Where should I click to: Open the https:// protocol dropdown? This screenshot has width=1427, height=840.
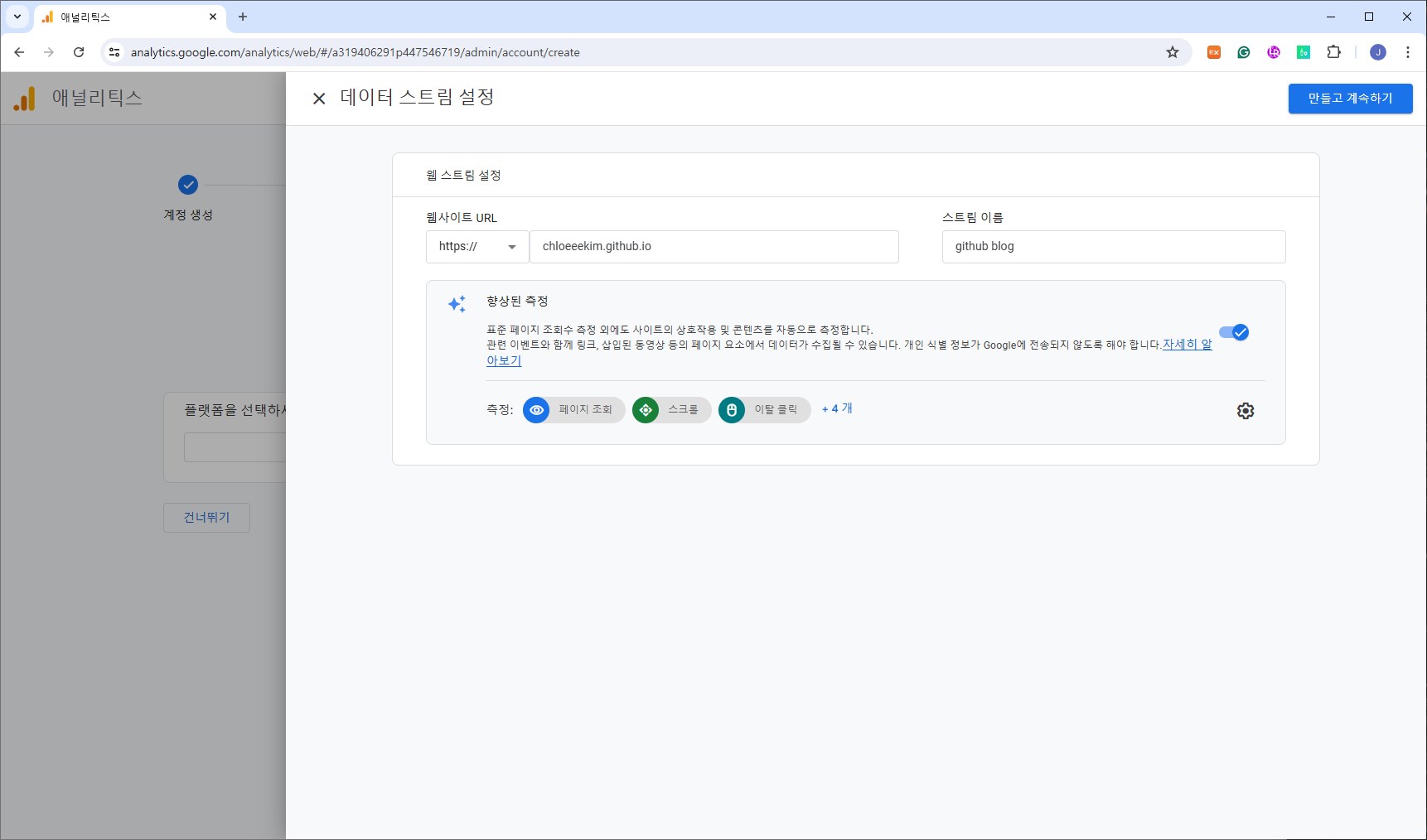[477, 247]
